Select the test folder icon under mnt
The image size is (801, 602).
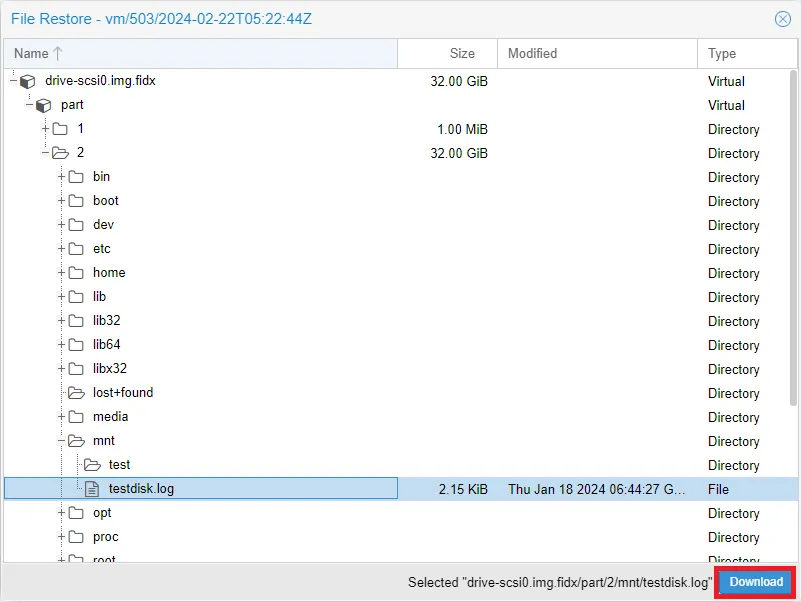tap(92, 465)
